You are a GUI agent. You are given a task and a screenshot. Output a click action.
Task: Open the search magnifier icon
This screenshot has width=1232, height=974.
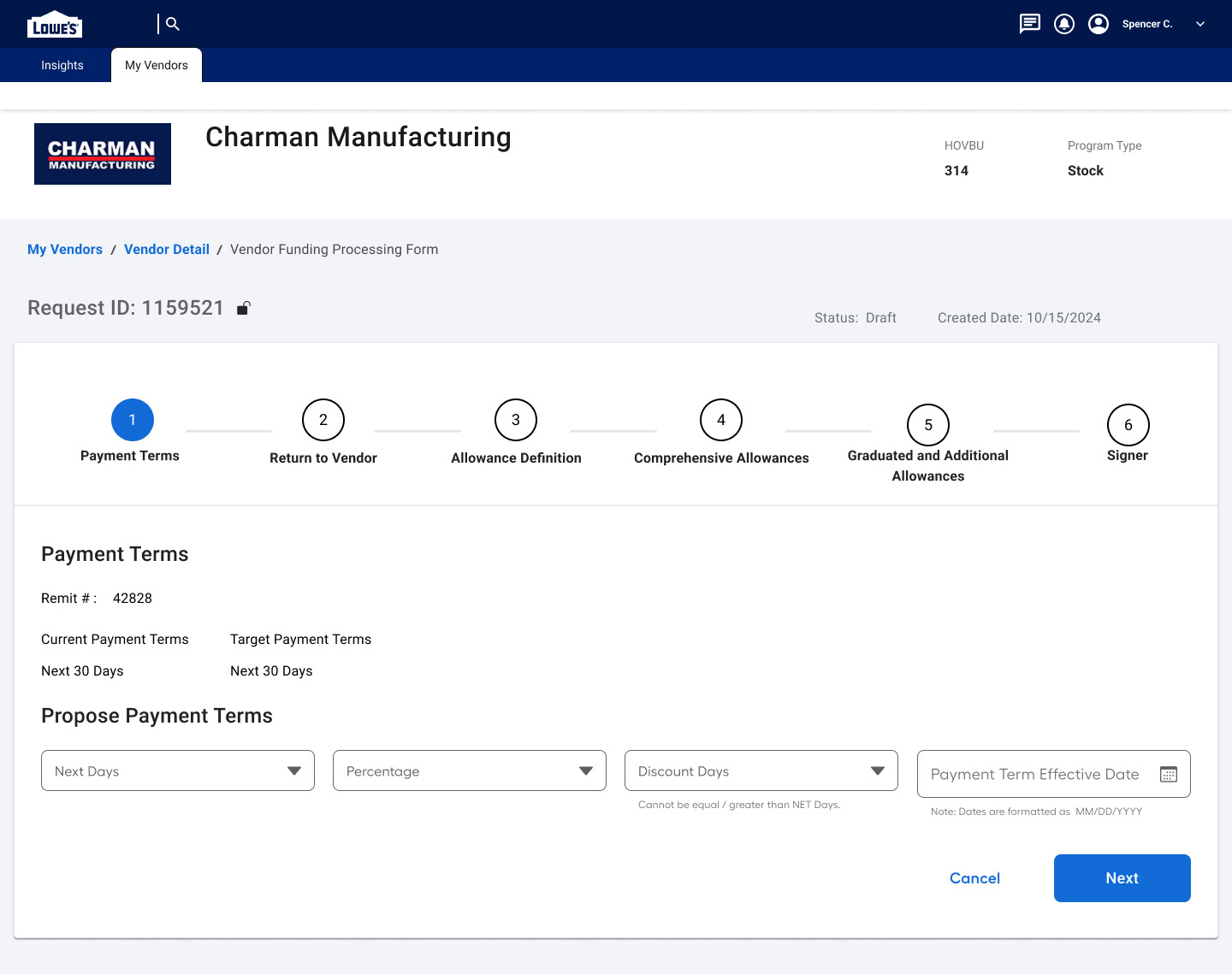(x=173, y=24)
